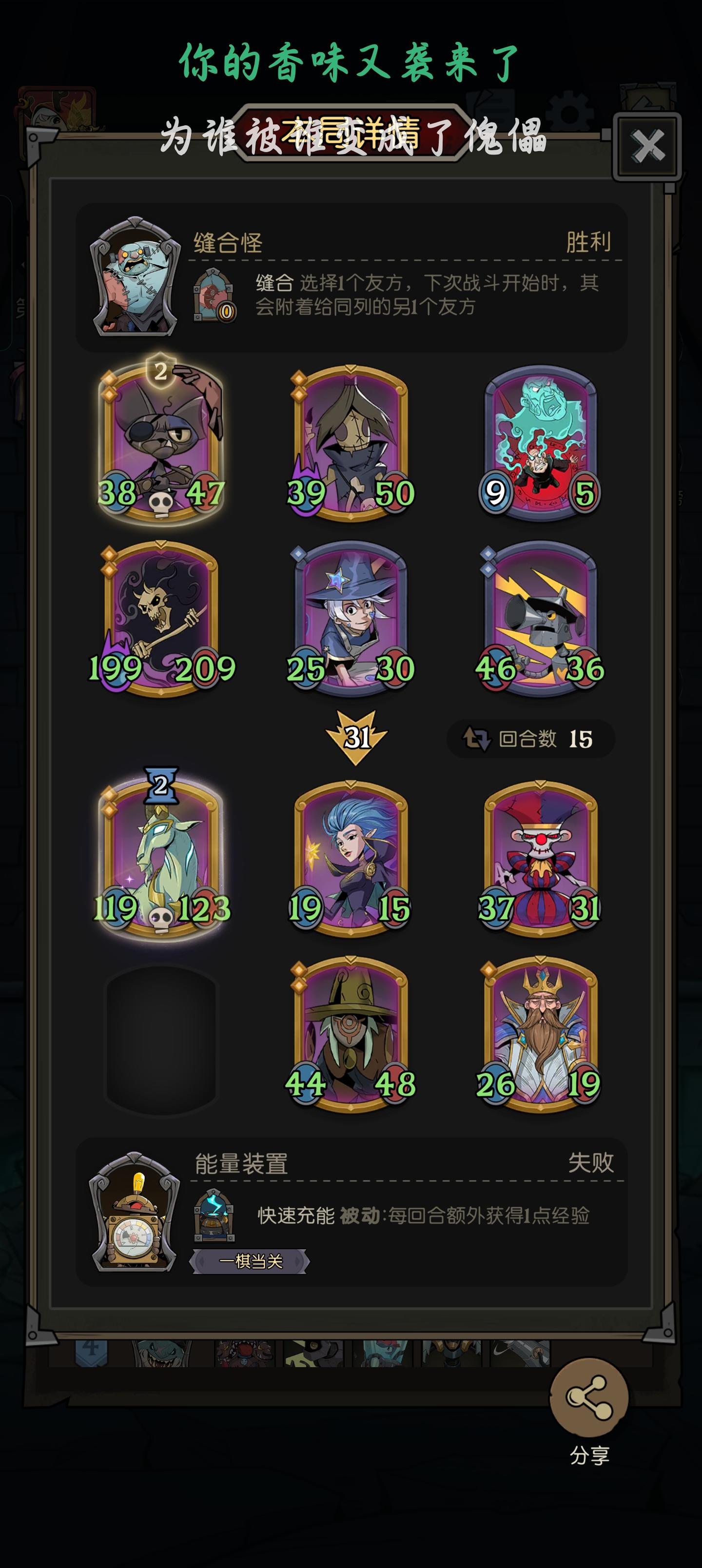702x1568 pixels.
Task: Open the witch girl card 25/30
Action: [350, 617]
